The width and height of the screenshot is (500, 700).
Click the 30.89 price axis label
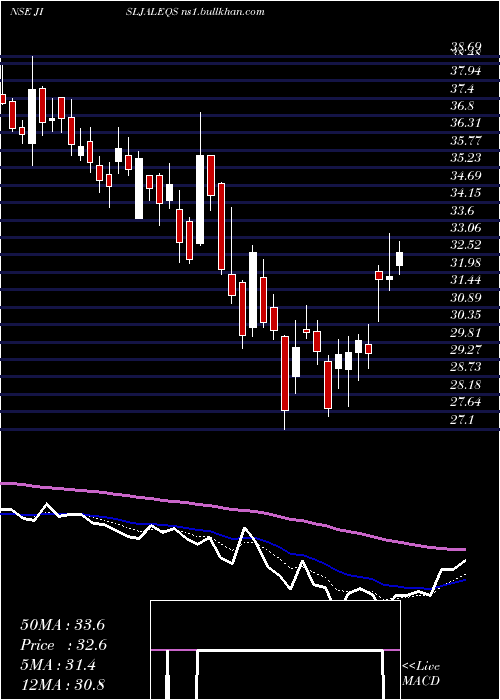(x=465, y=298)
